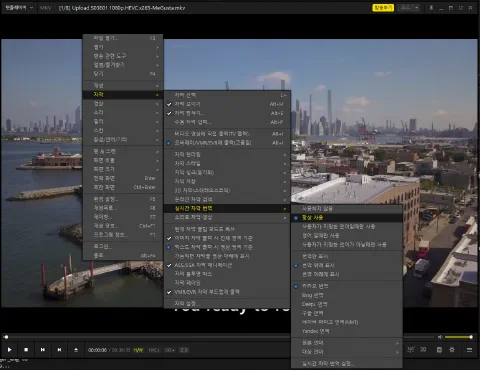Select overlay/VMR/EVR output radio option
Viewport: 480px width, 370px height.
227,143
